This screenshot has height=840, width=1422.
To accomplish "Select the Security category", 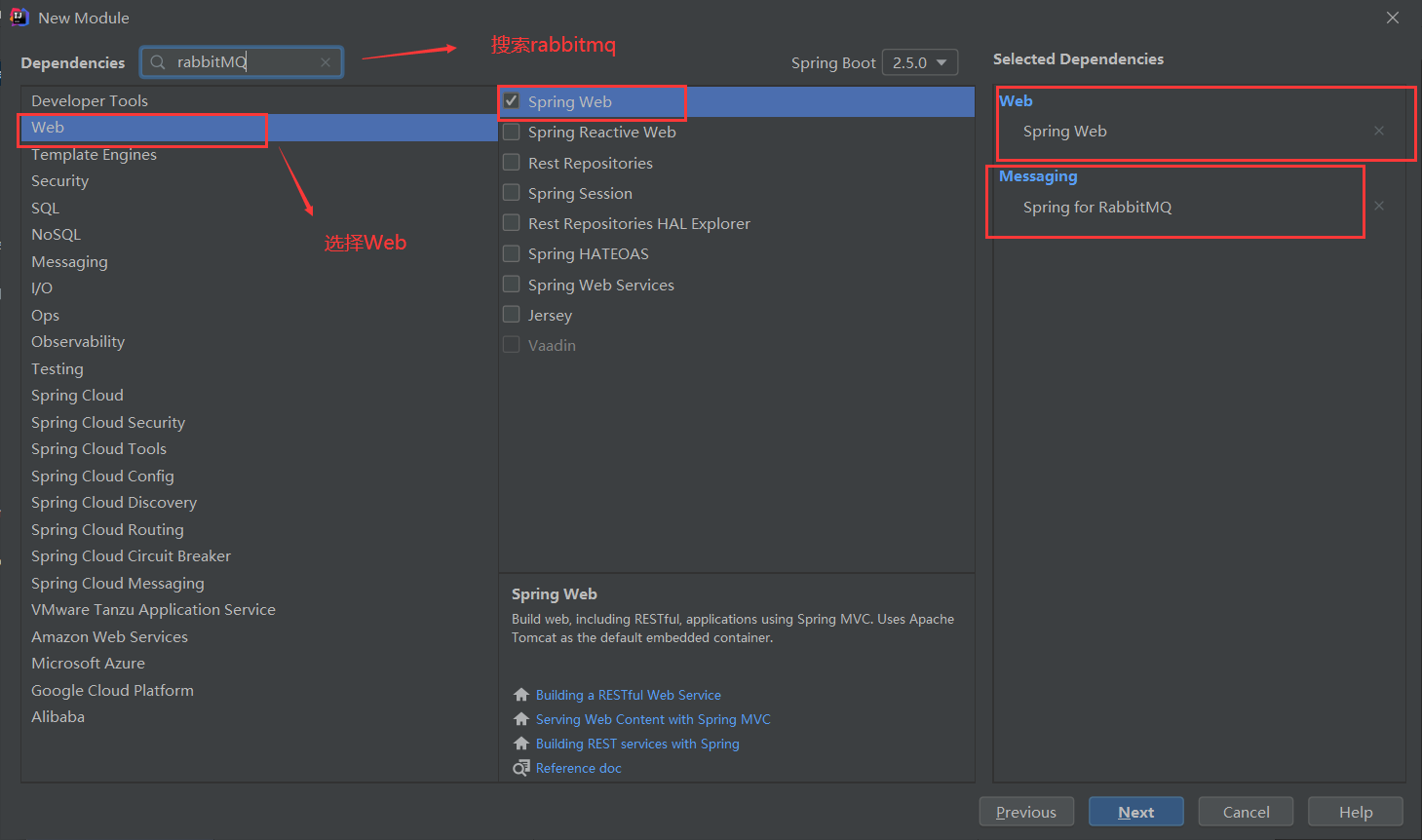I will pos(59,180).
